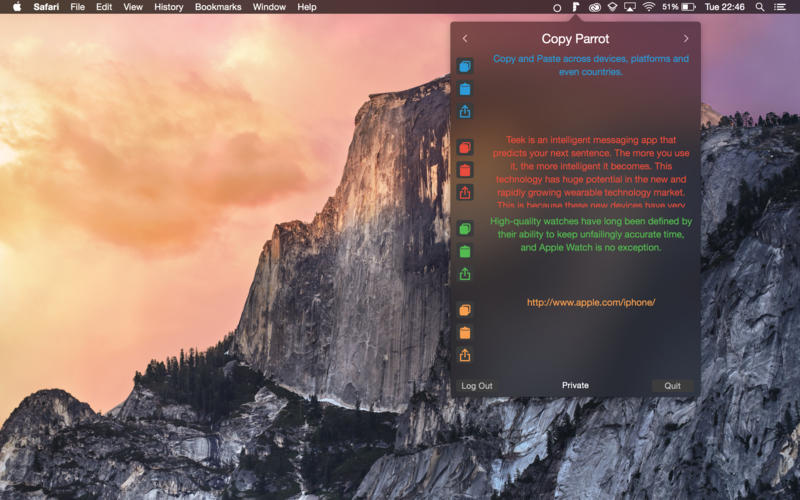The width and height of the screenshot is (800, 500).
Task: Click the blue paste clipboard icon
Action: [465, 89]
